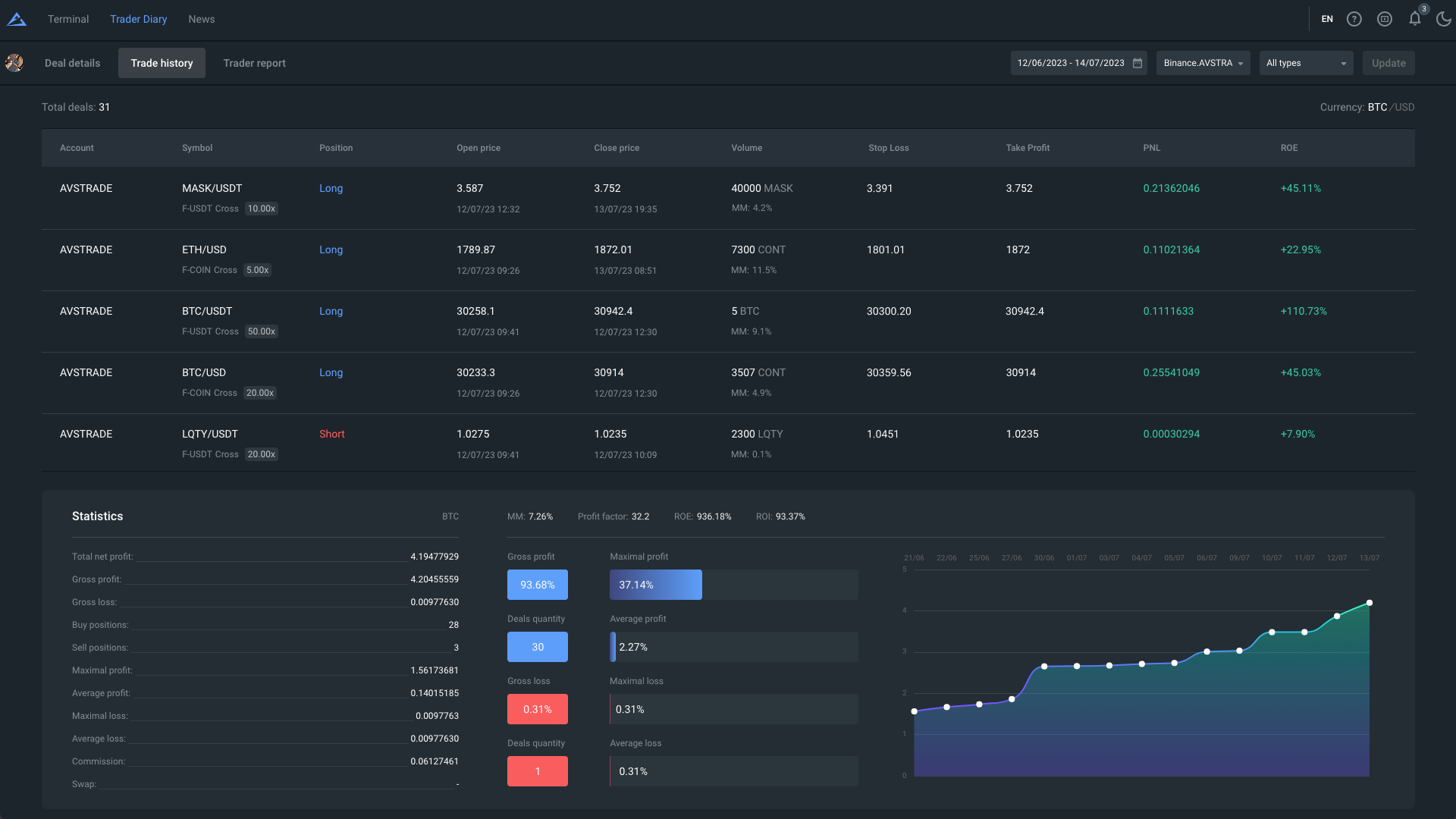1456x819 pixels.
Task: Click the calendar icon in date range
Action: point(1137,64)
